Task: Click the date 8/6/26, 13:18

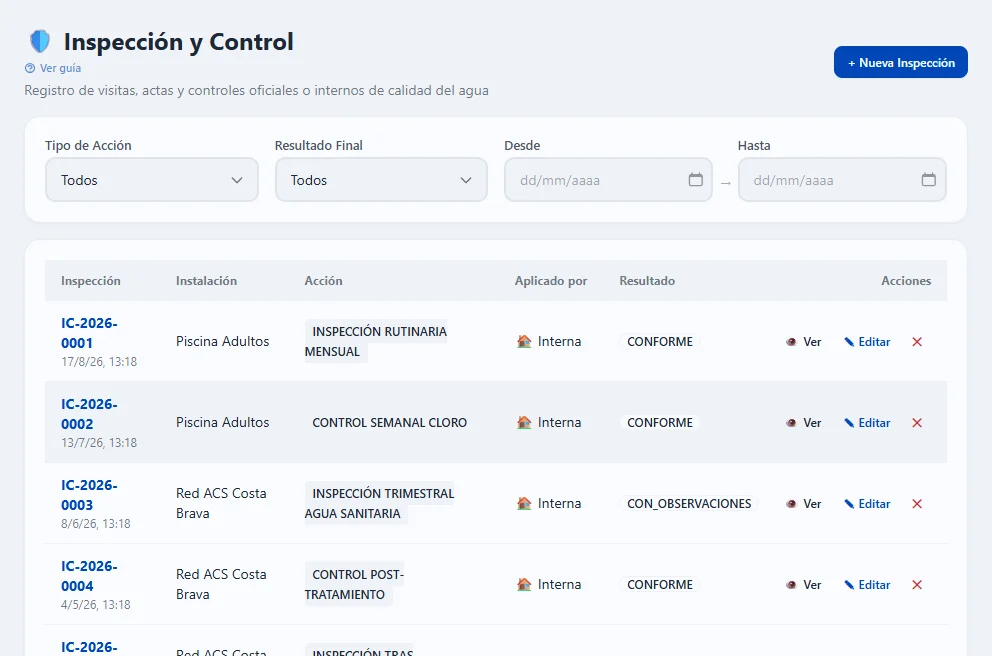Action: [96, 524]
